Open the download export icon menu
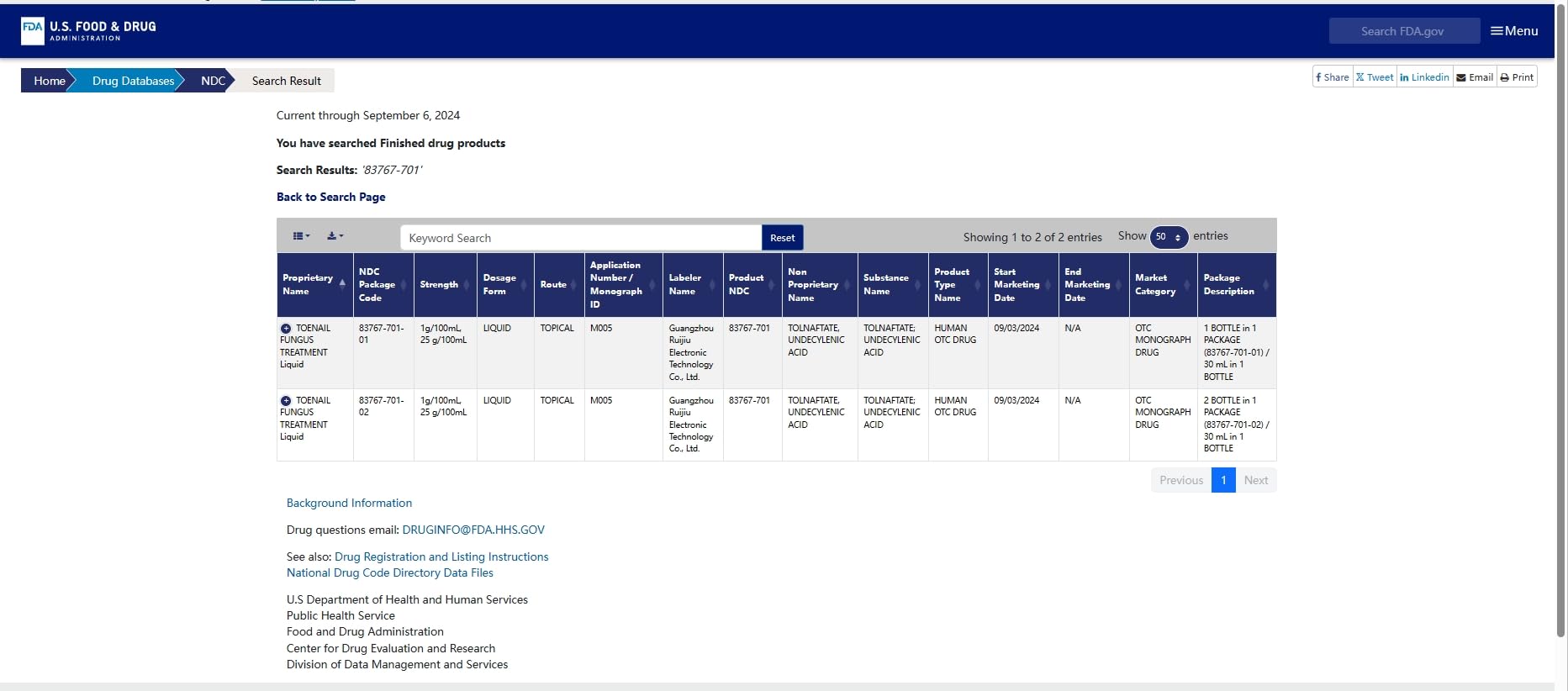The image size is (1568, 691). point(335,236)
